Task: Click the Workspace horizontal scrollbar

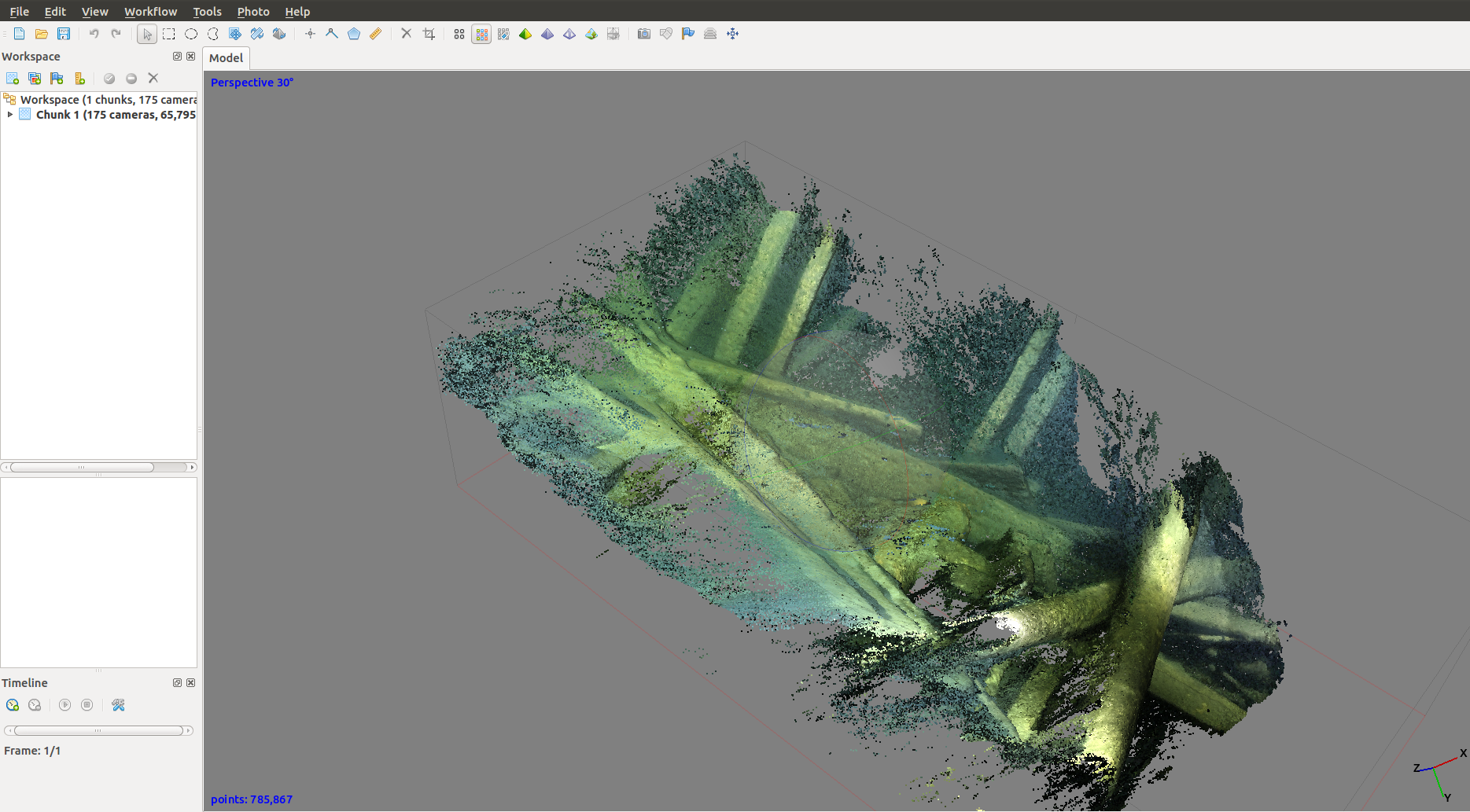Action: coord(83,467)
